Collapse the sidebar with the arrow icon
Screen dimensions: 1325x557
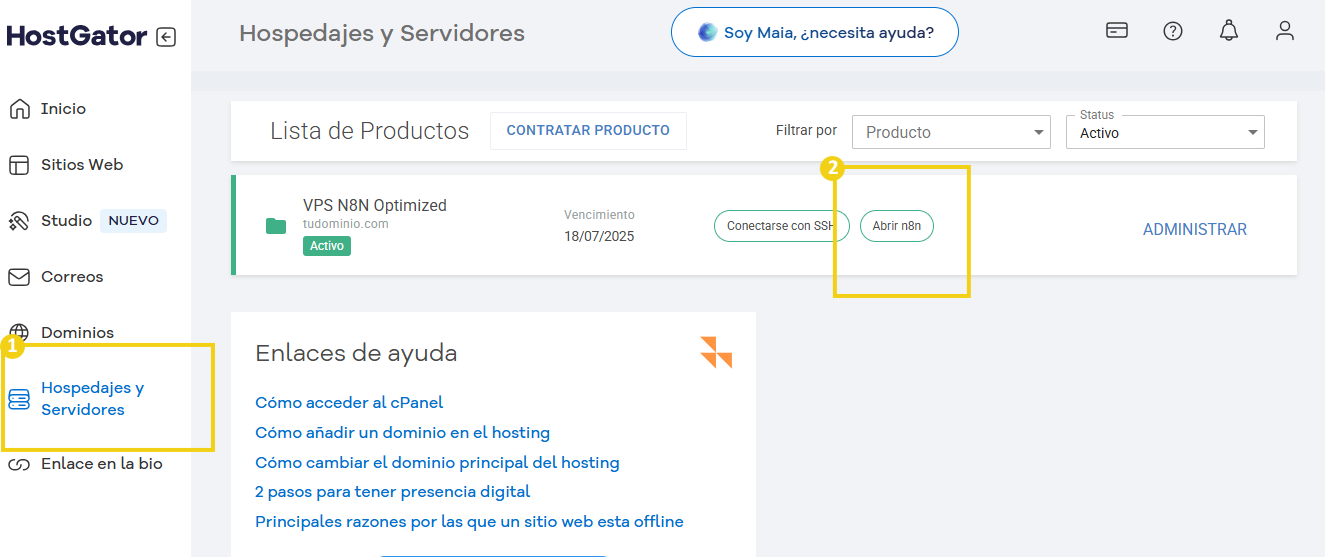tap(166, 37)
